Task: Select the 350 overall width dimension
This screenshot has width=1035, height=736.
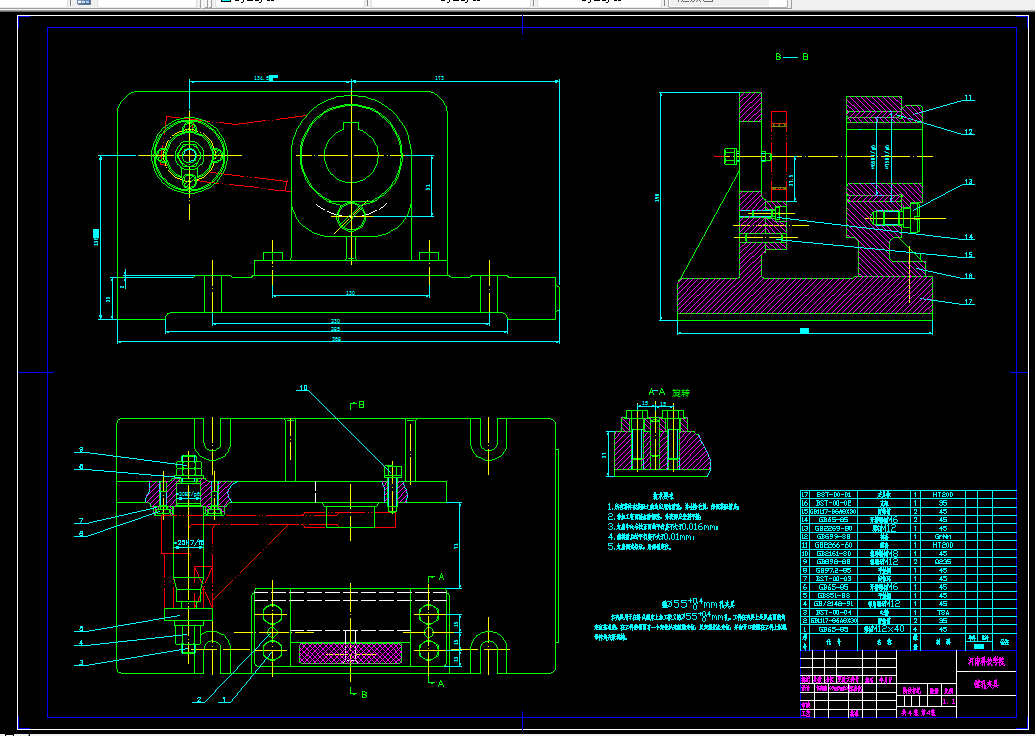Action: click(x=336, y=339)
